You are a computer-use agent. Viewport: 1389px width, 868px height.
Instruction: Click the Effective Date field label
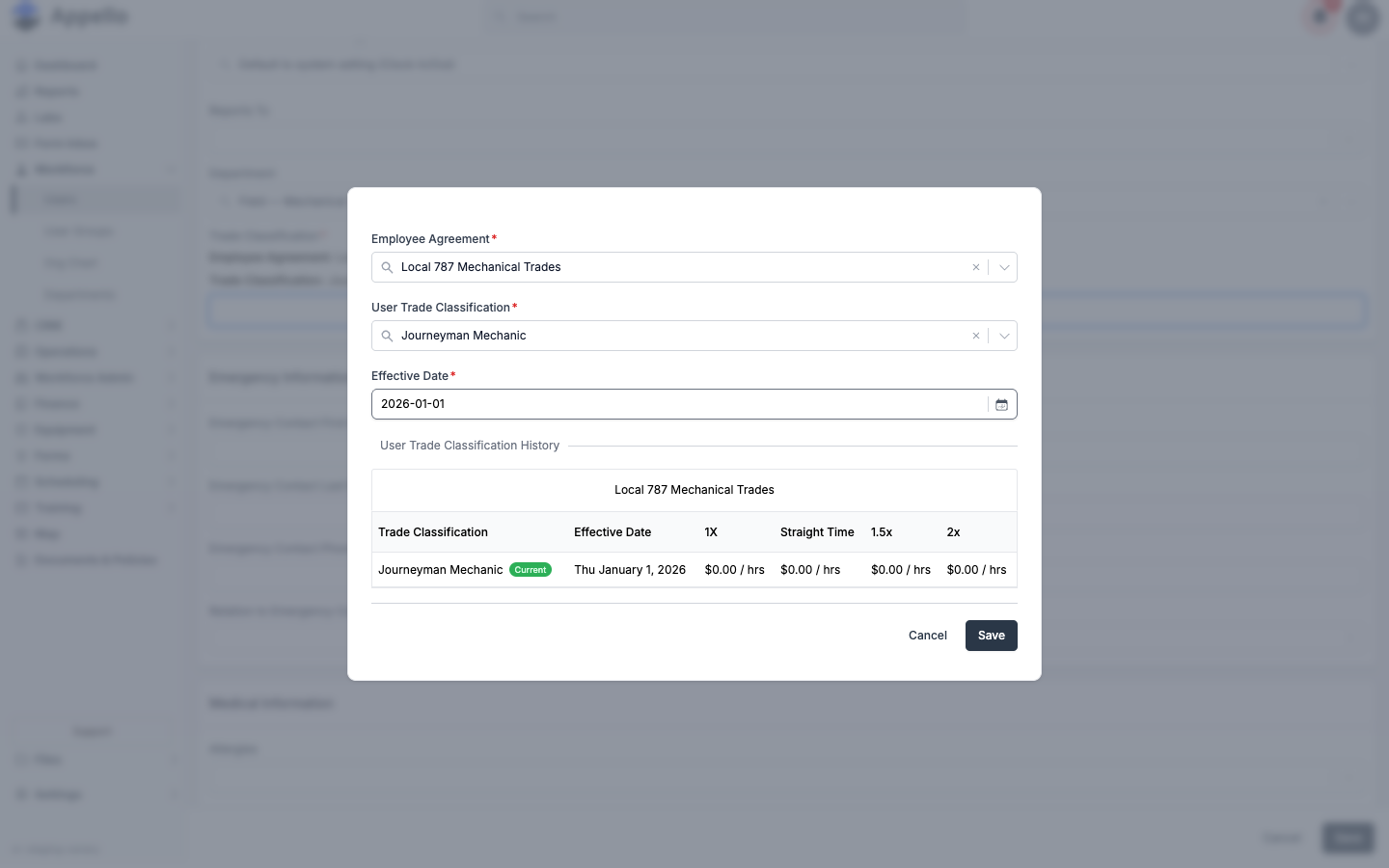tap(410, 376)
